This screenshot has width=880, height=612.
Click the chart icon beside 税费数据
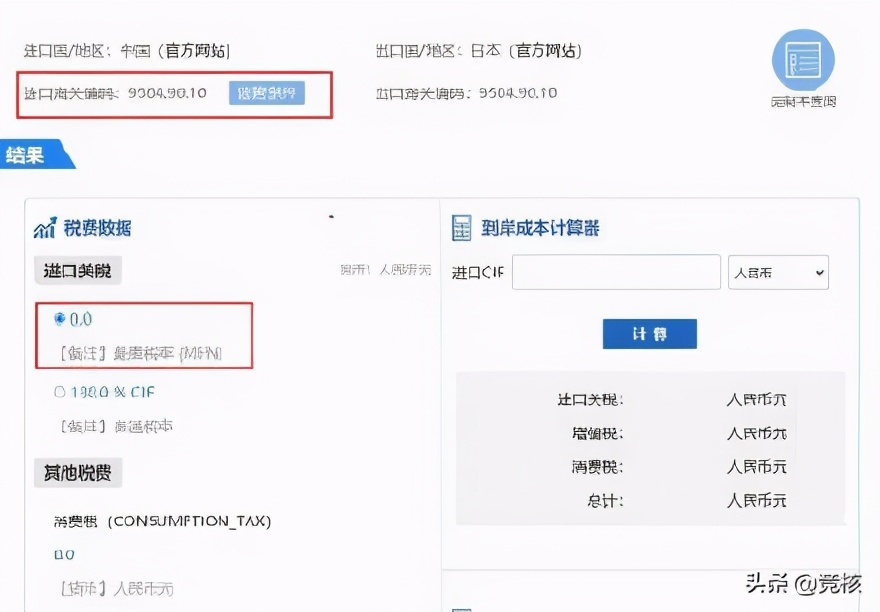coord(44,228)
